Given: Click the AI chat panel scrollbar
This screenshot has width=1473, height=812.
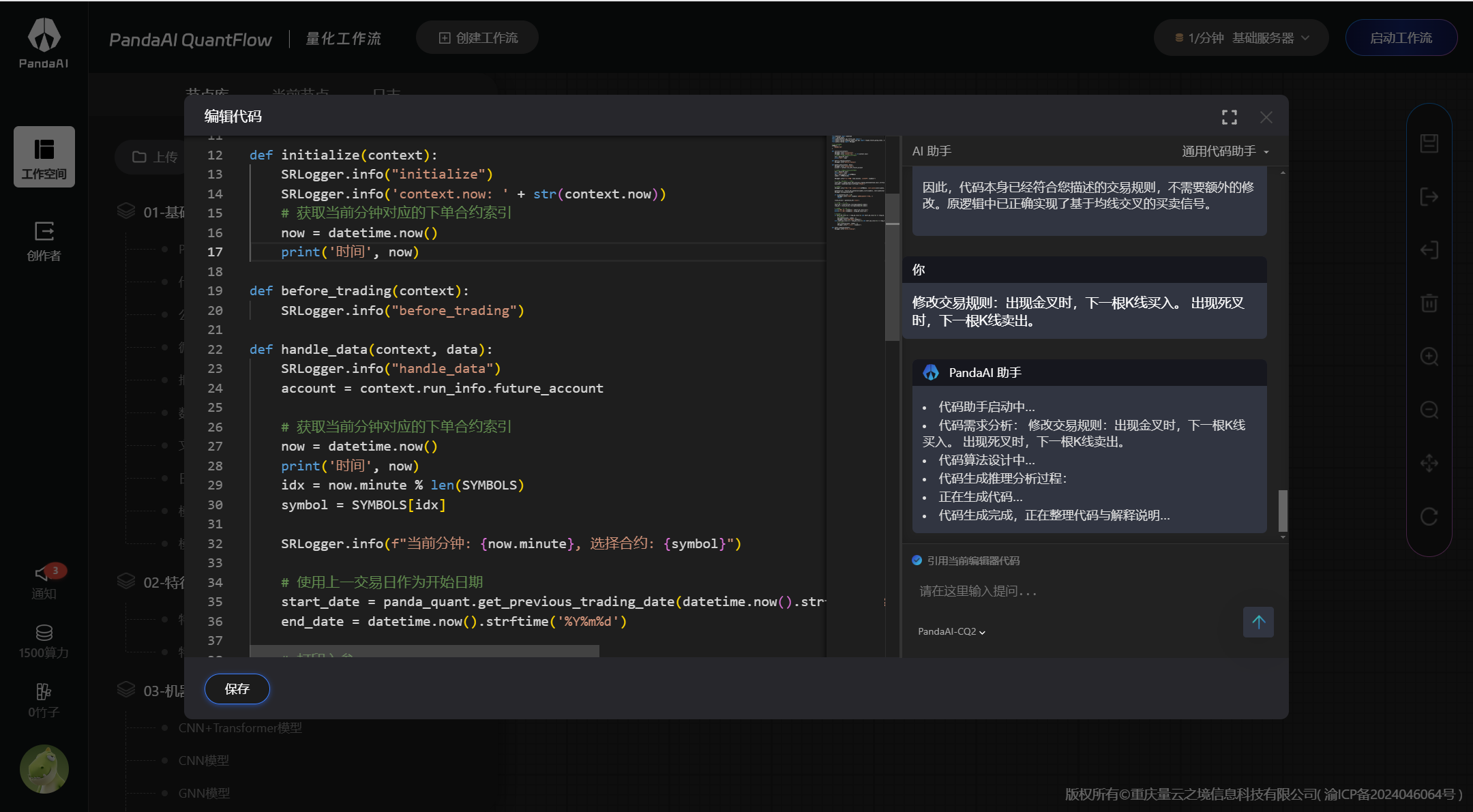Looking at the screenshot, I should pyautogui.click(x=1283, y=511).
